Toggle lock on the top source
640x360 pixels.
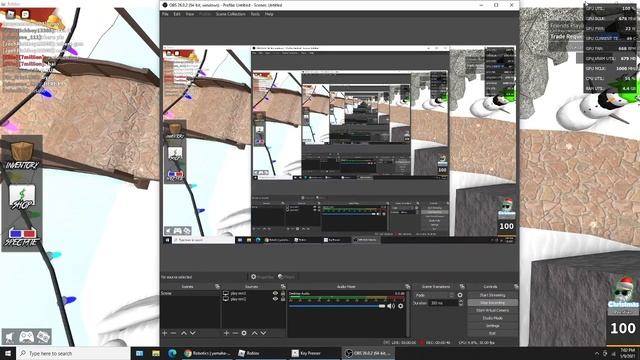pyautogui.click(x=283, y=293)
